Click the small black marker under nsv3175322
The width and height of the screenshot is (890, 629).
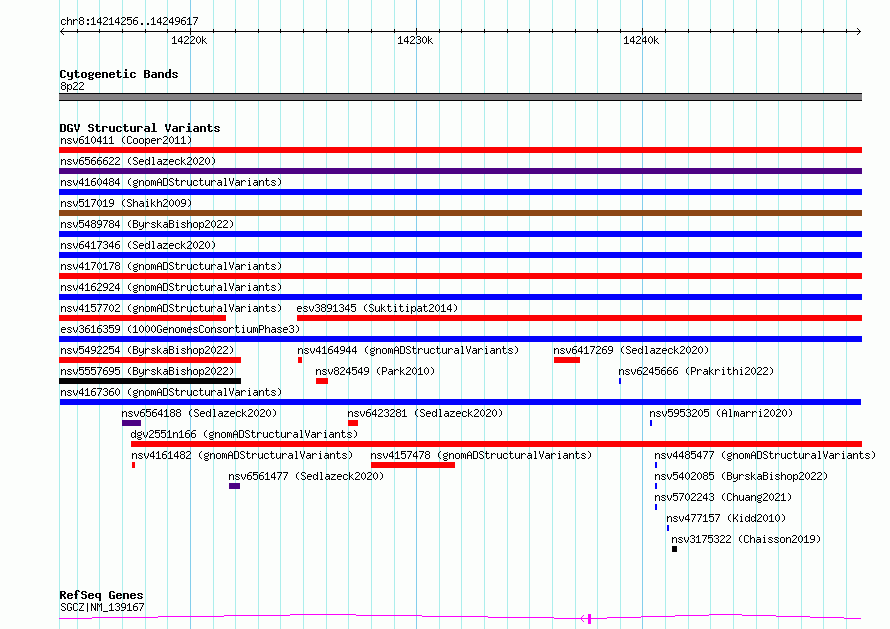point(674,549)
